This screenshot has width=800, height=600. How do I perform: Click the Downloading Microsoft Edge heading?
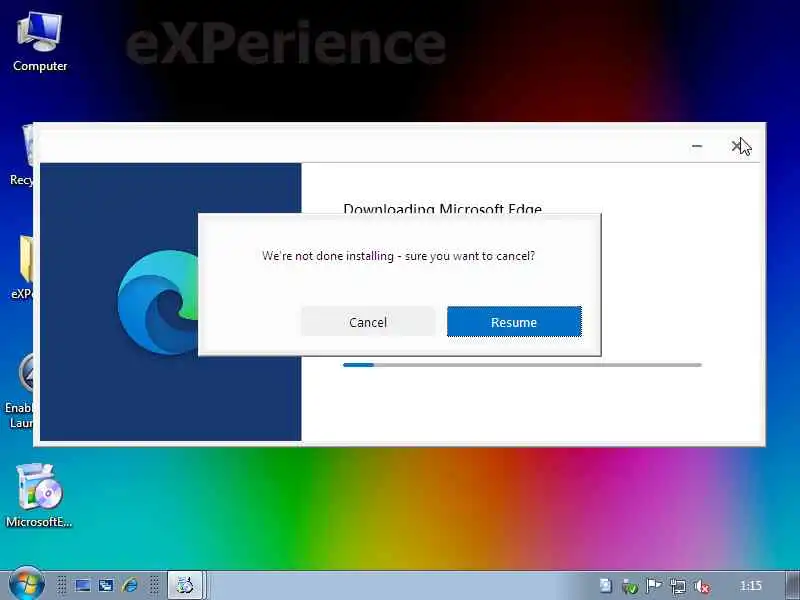[442, 209]
